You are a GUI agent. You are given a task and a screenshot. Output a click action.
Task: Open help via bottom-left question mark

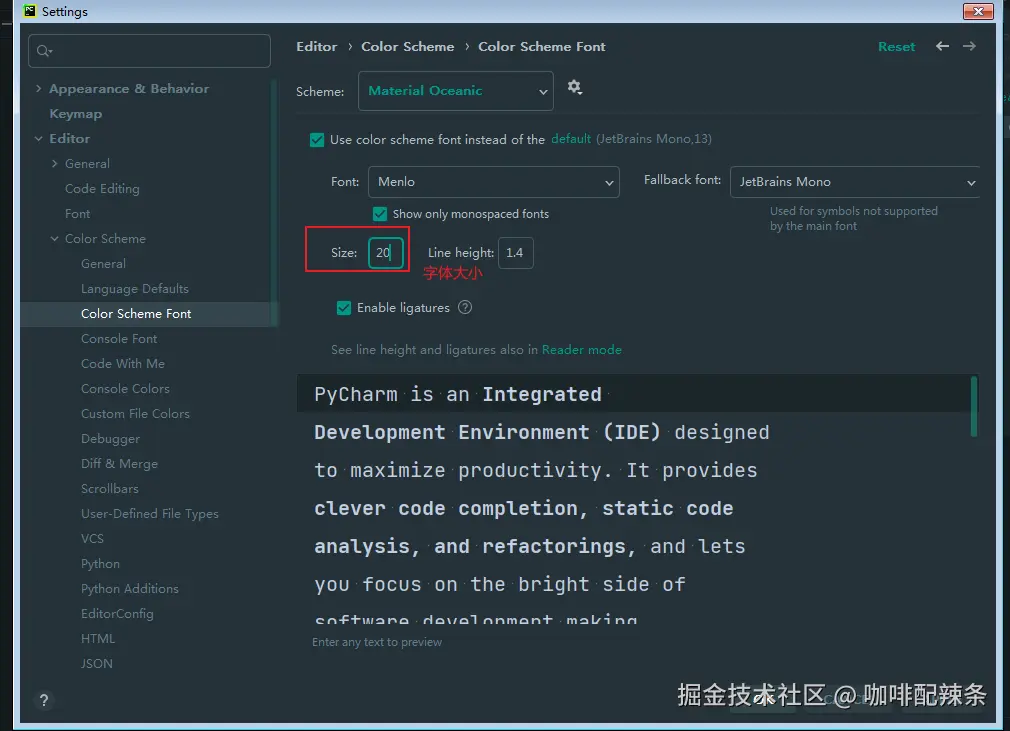[44, 700]
